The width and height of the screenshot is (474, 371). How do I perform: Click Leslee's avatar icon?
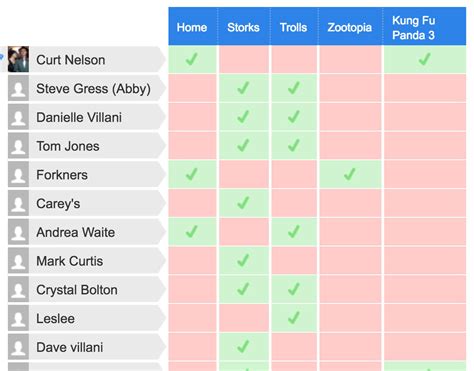point(18,318)
